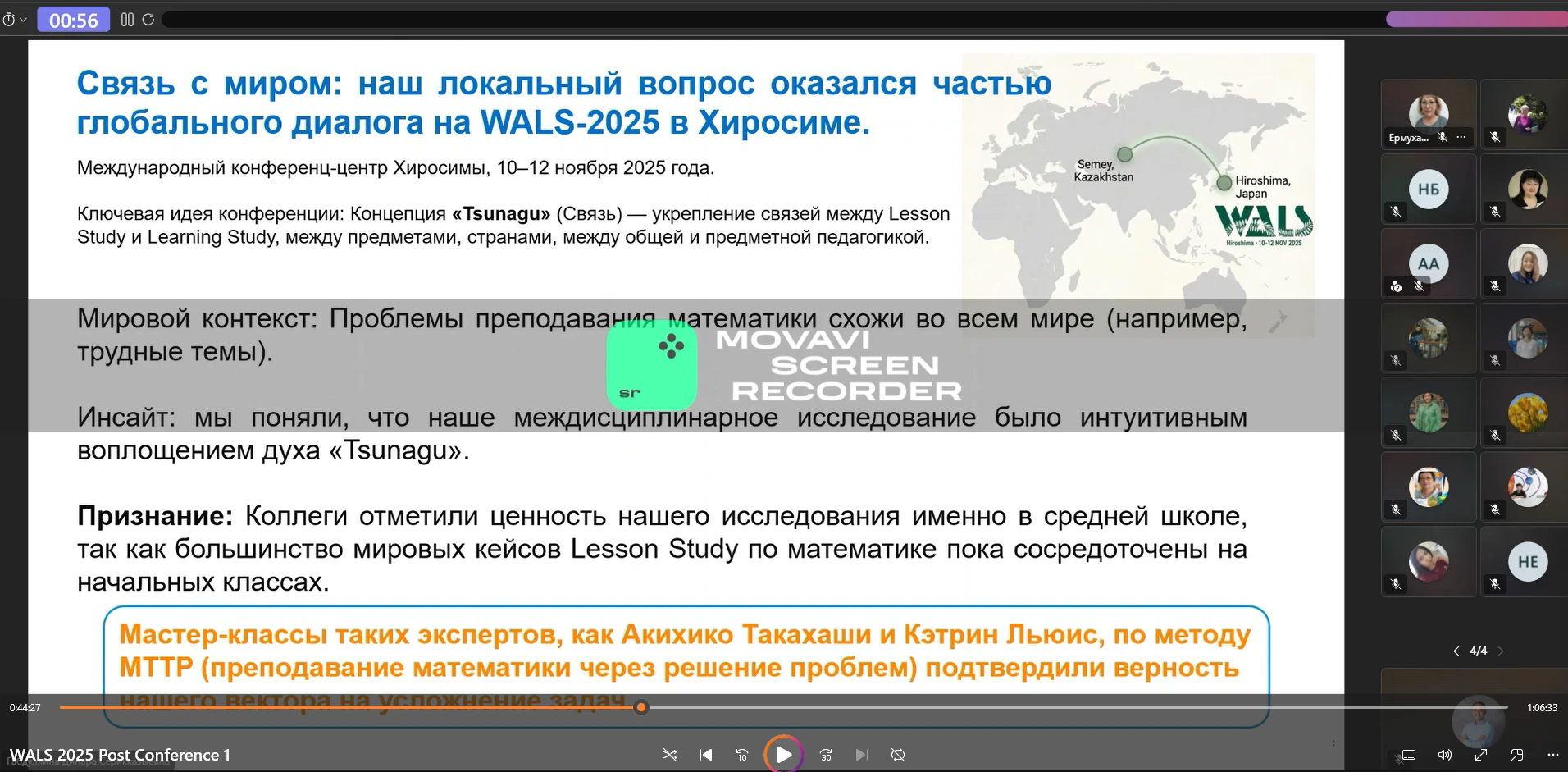Enable shuffle playback
This screenshot has width=1568, height=772.
click(670, 755)
